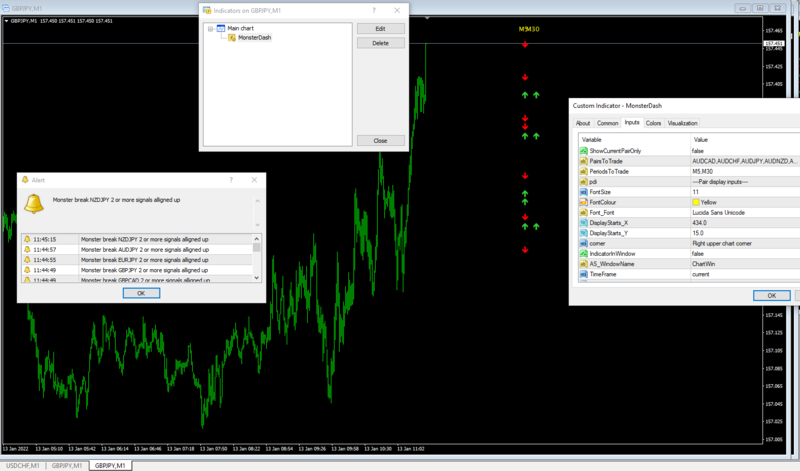
Task: Open help in the Indicators on GBPJPY dialog
Action: tap(374, 10)
